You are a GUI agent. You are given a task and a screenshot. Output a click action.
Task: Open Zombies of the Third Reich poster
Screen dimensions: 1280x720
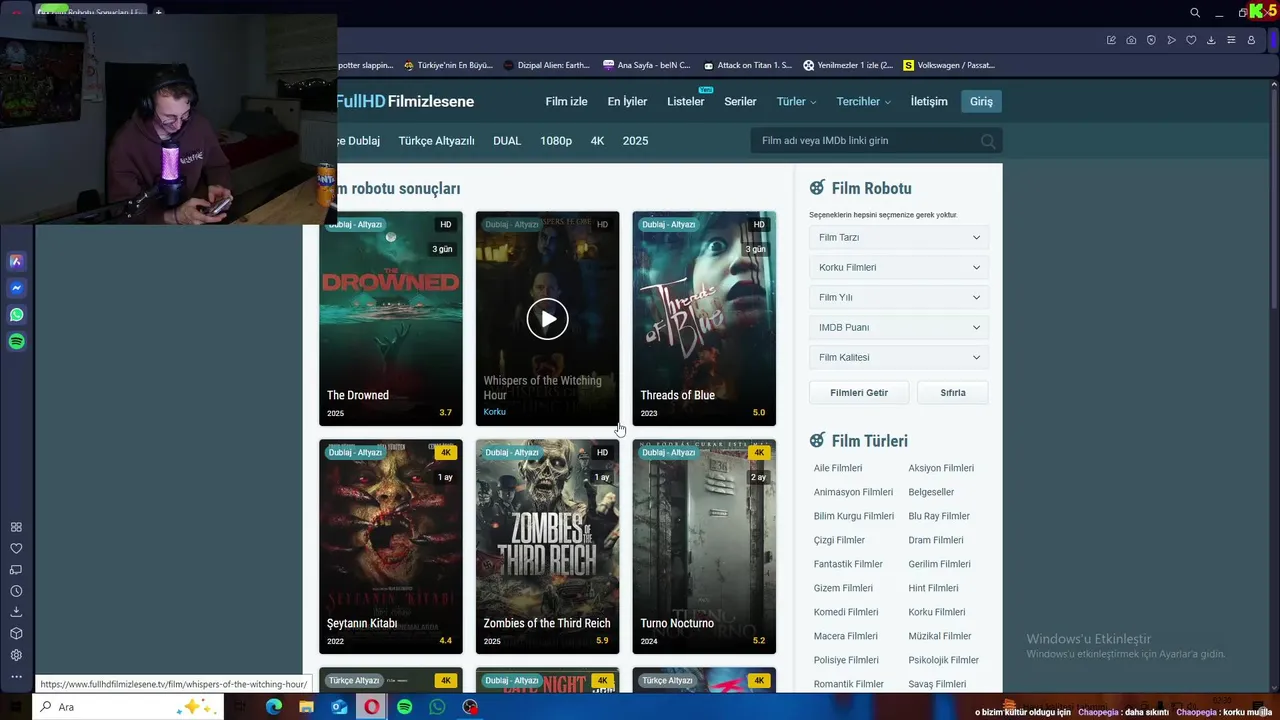tap(547, 546)
